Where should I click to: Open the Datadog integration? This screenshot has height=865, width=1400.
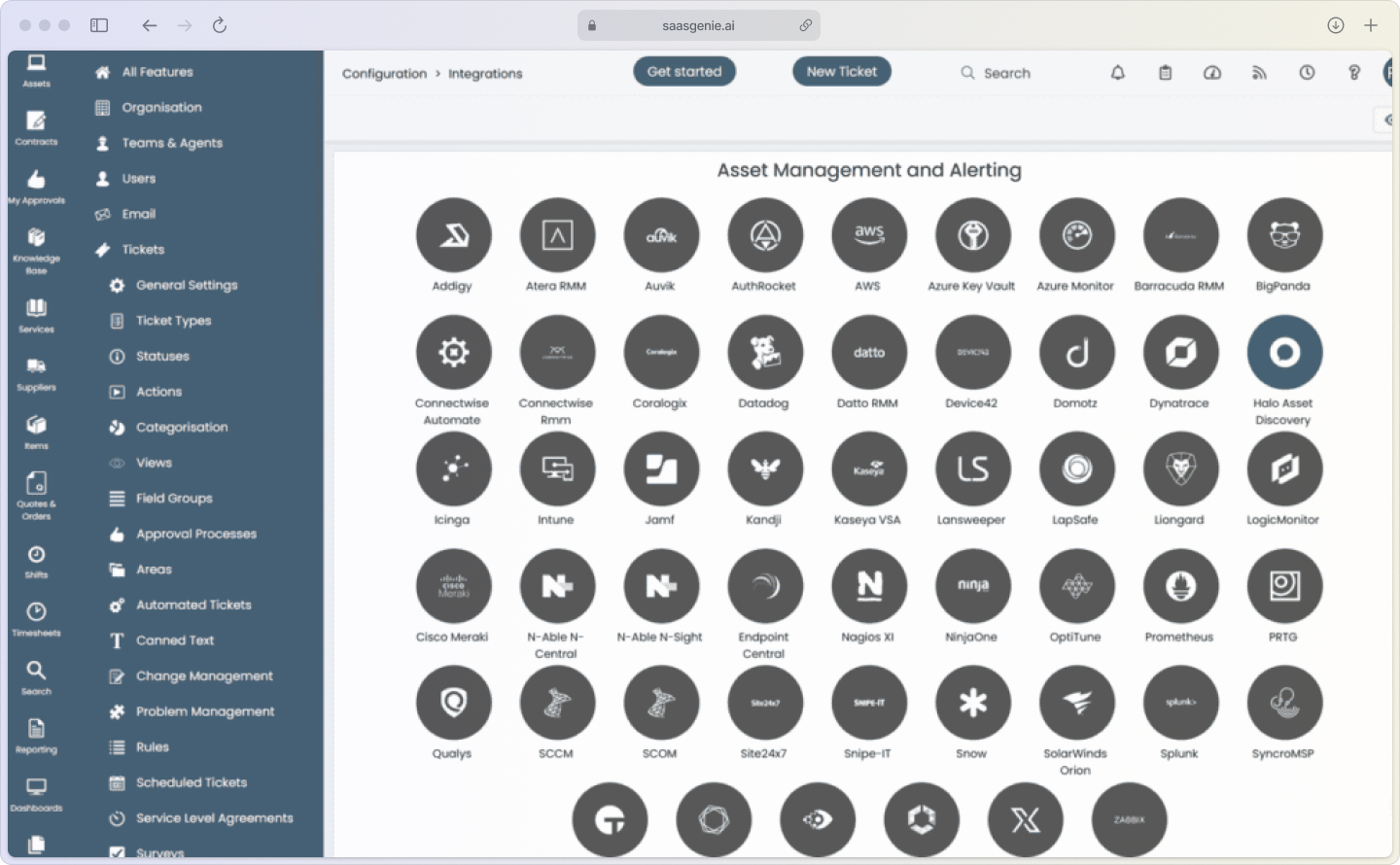764,352
